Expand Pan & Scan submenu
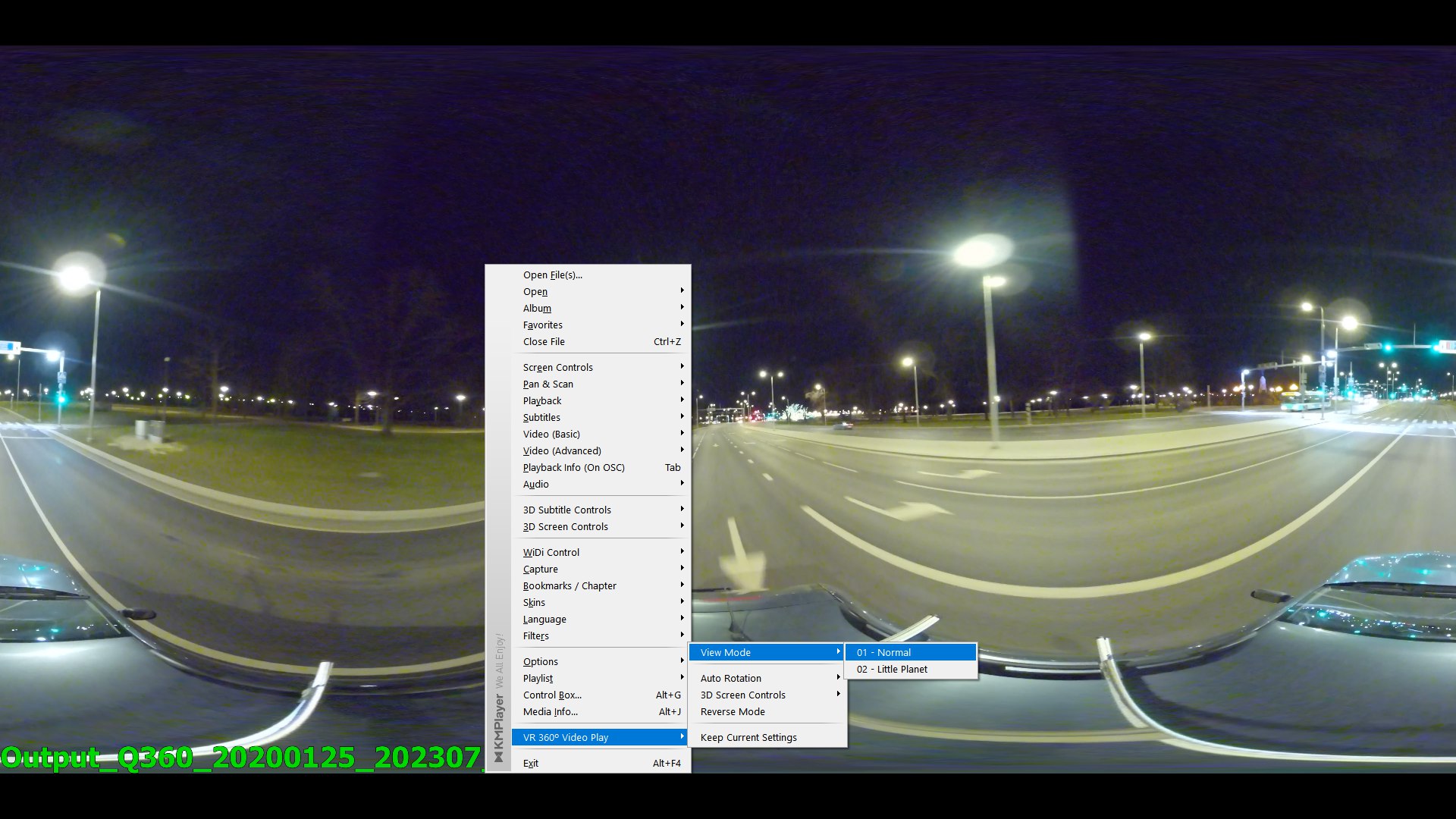Viewport: 1456px width, 819px height. pyautogui.click(x=599, y=384)
